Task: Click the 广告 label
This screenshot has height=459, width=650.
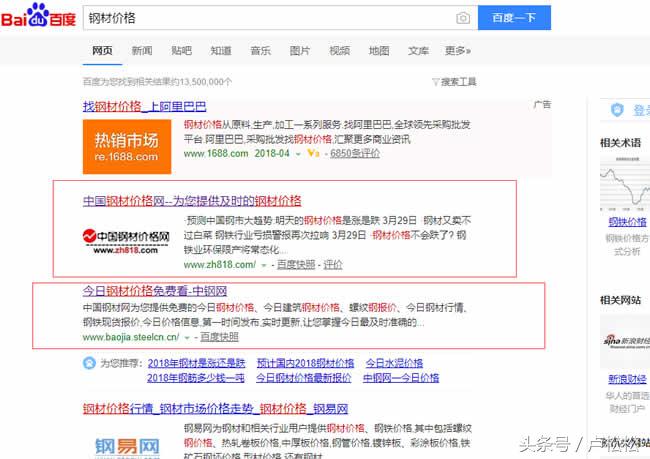Action: tap(542, 104)
